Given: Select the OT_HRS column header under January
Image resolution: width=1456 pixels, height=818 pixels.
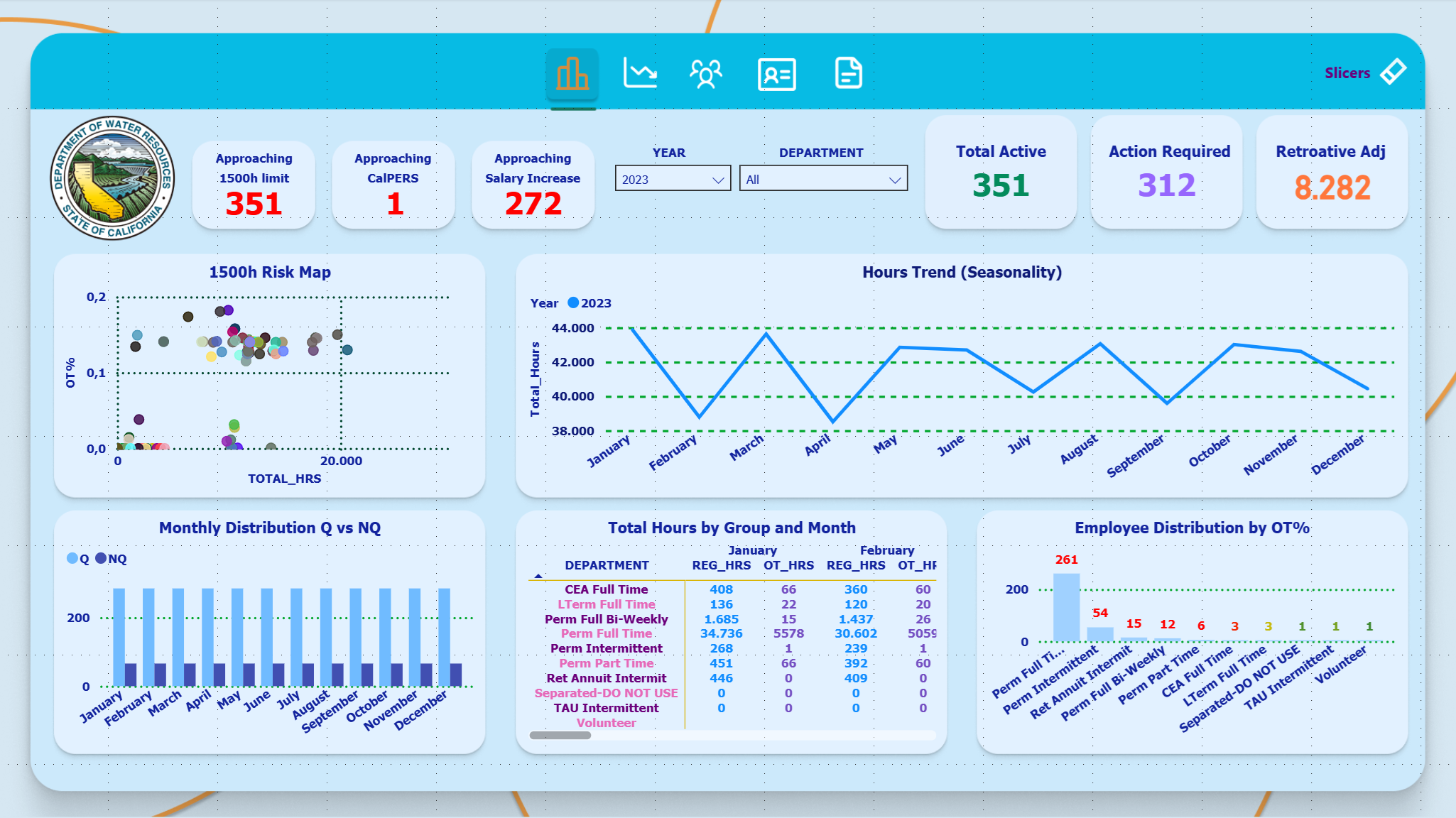Looking at the screenshot, I should 788,565.
